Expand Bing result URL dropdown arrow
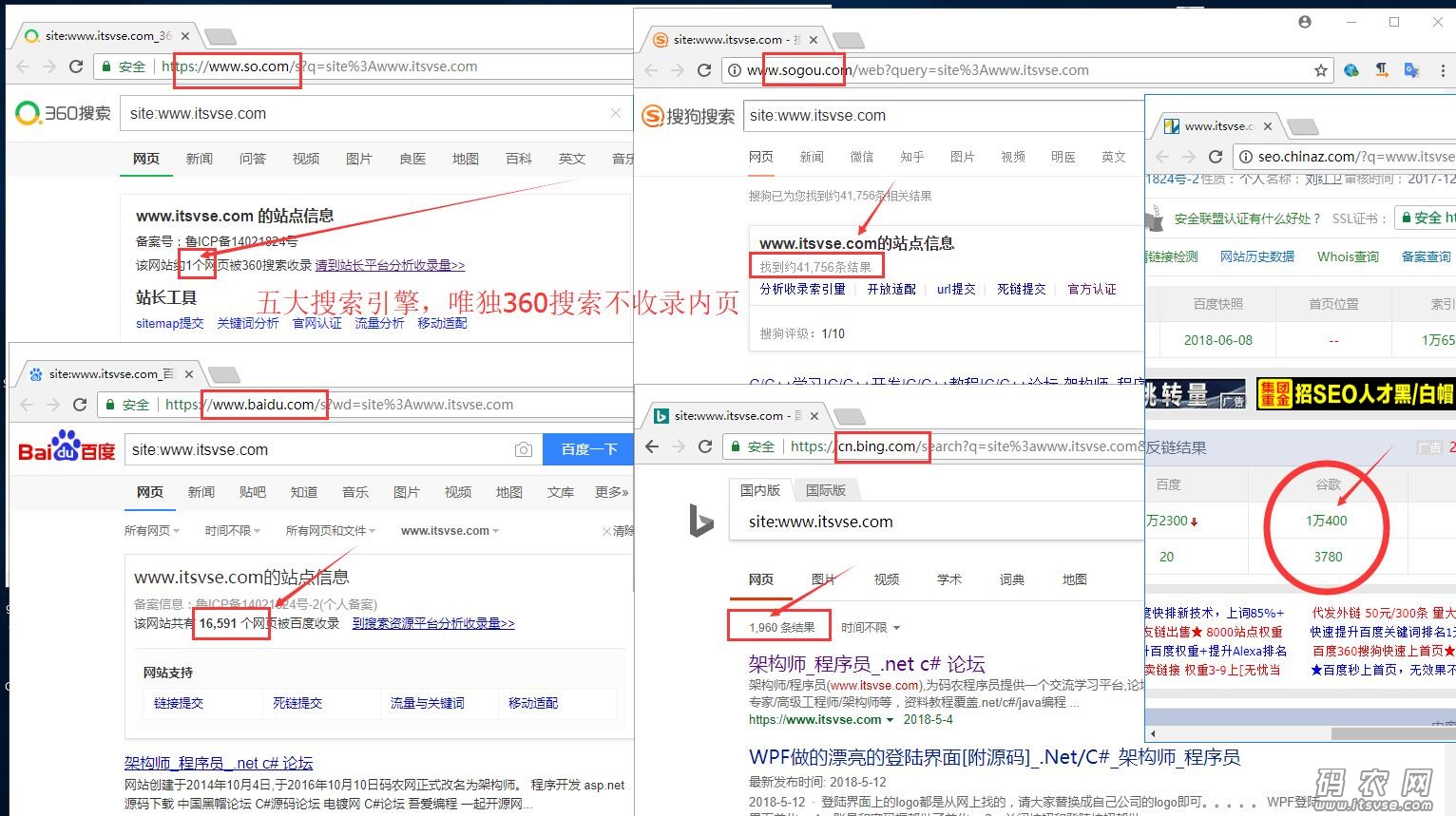 point(890,720)
